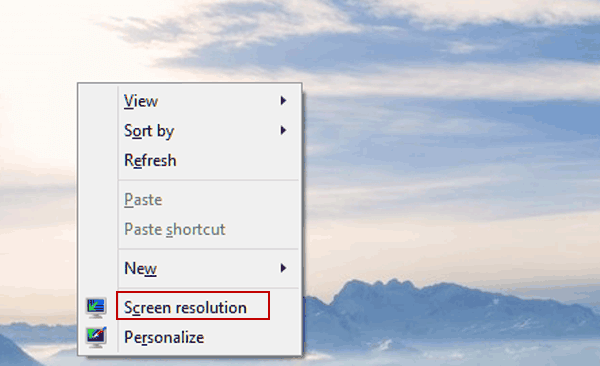Screen dimensions: 600x366
Task: Click the red highlight box border
Action: (x=193, y=292)
